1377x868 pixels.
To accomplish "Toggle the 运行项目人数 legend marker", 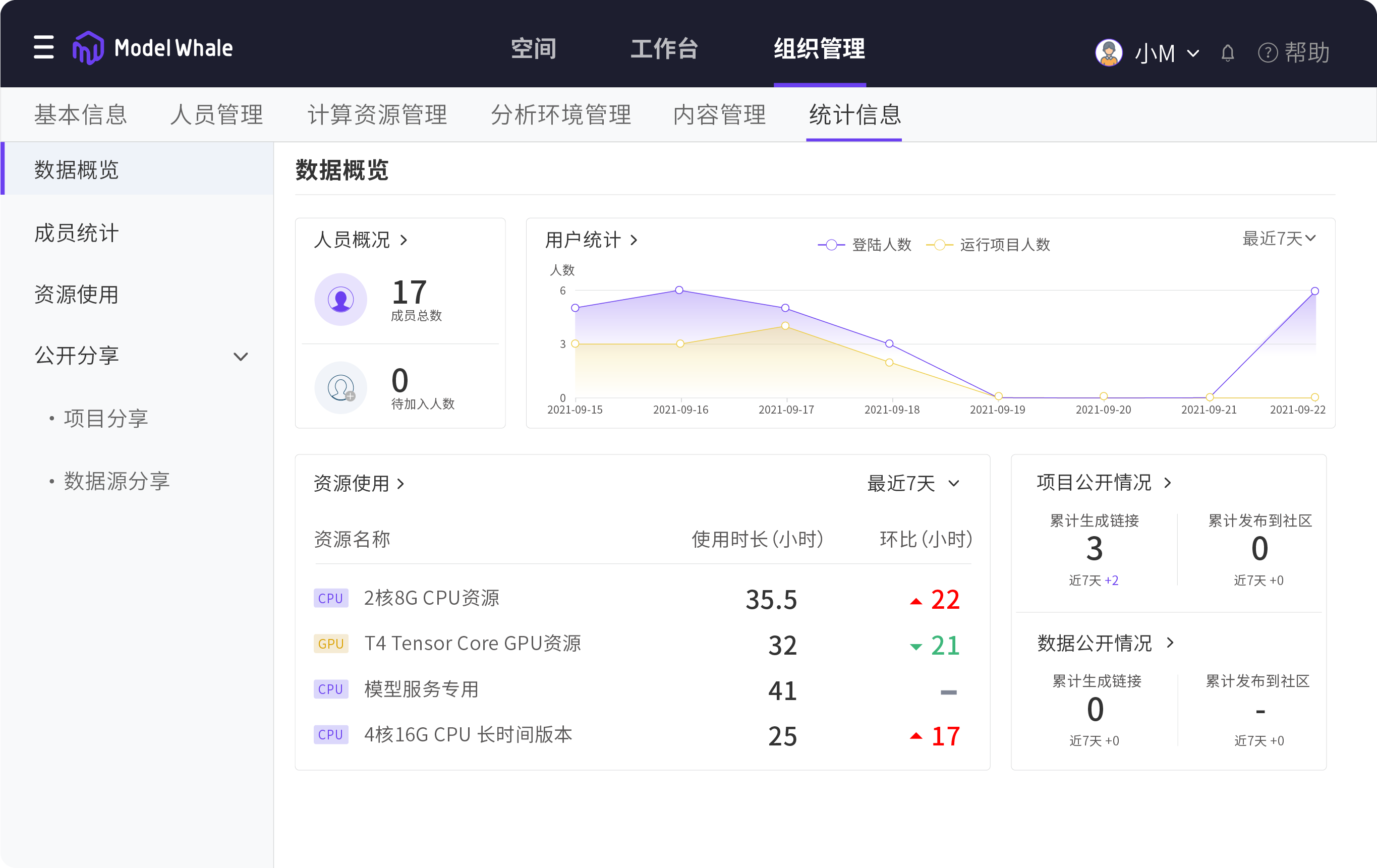I will [x=939, y=245].
